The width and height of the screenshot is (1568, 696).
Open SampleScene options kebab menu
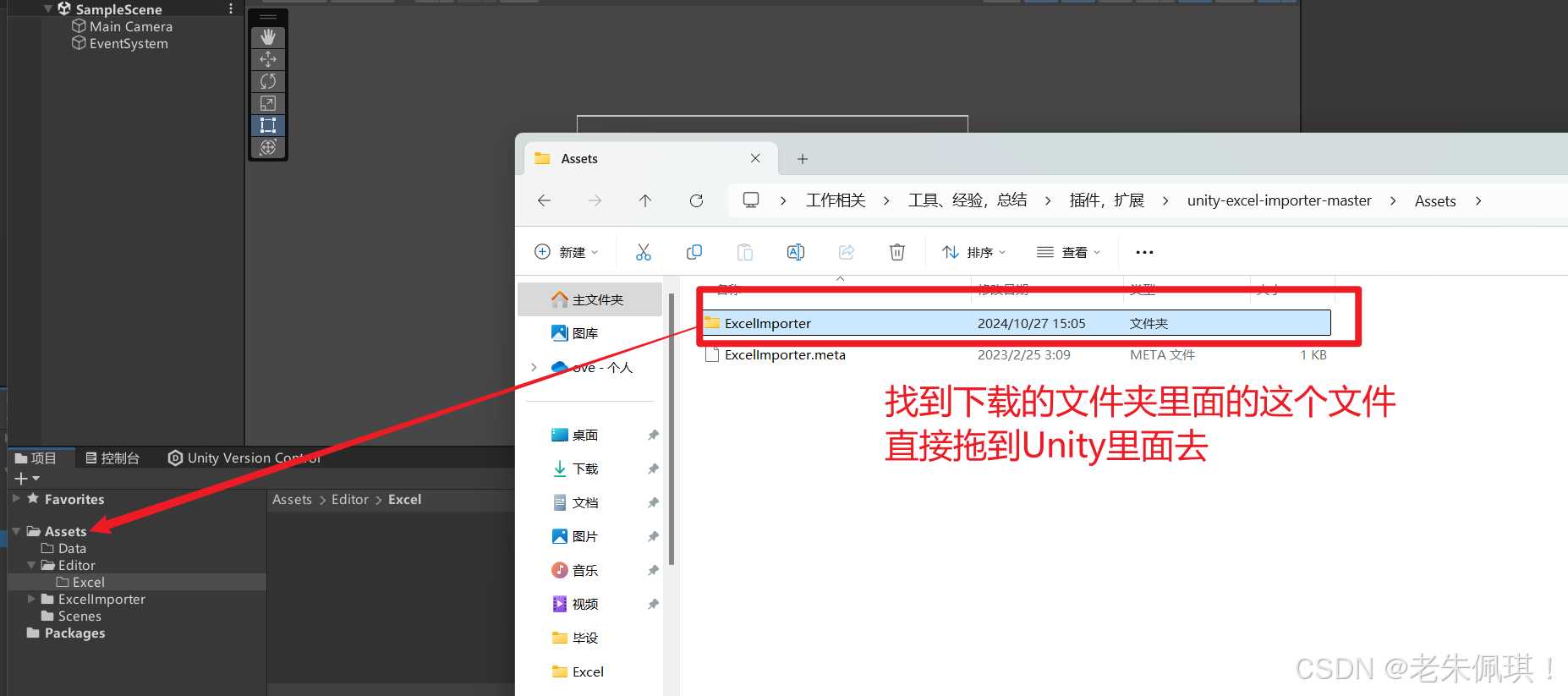point(231,8)
